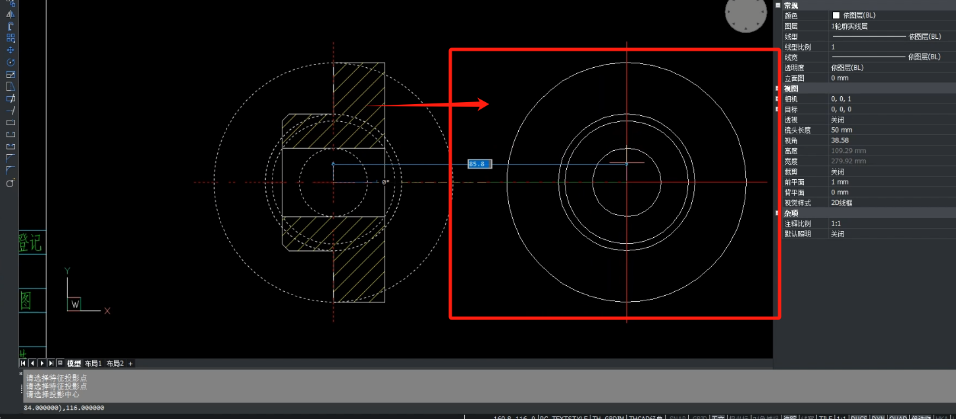Toggle the 透视 value set to 关闭
This screenshot has height=419, width=956.
coord(892,120)
